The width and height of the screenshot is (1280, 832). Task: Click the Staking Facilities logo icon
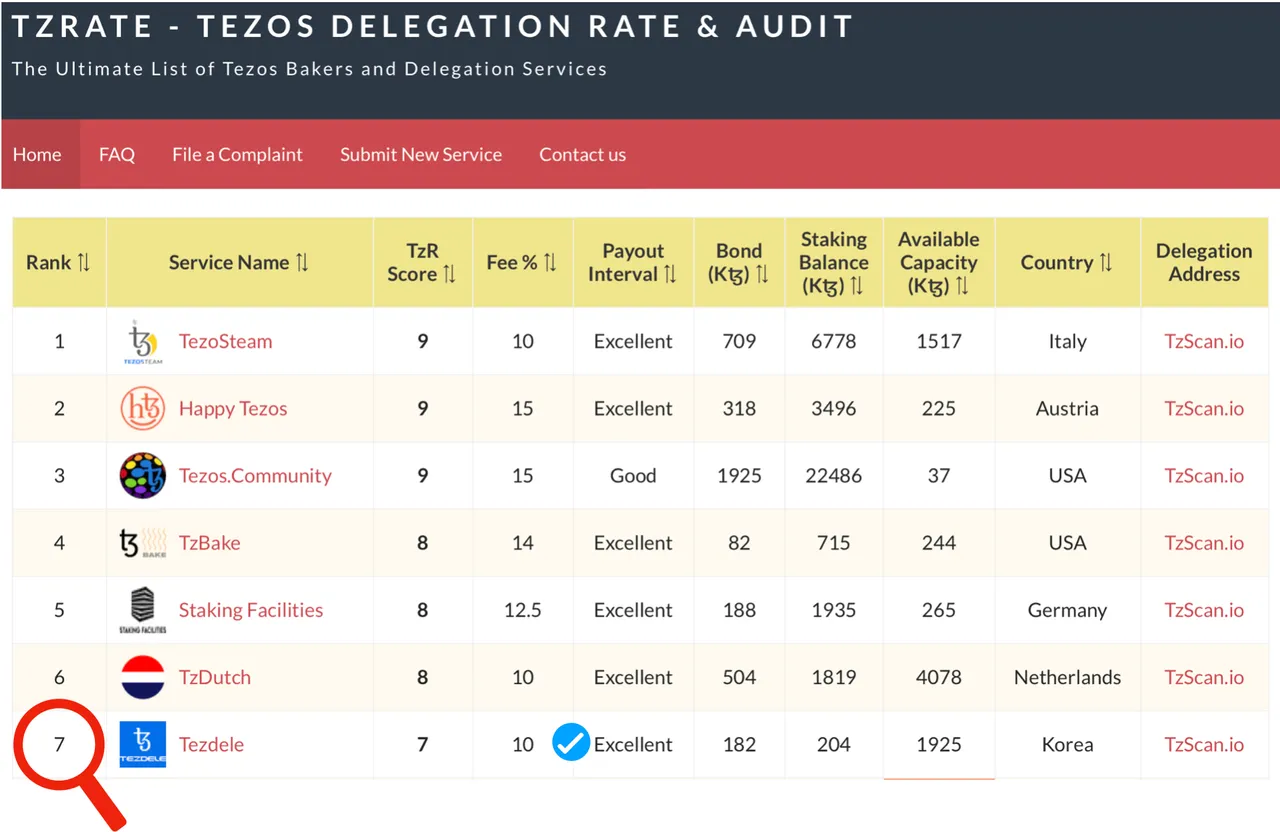142,610
